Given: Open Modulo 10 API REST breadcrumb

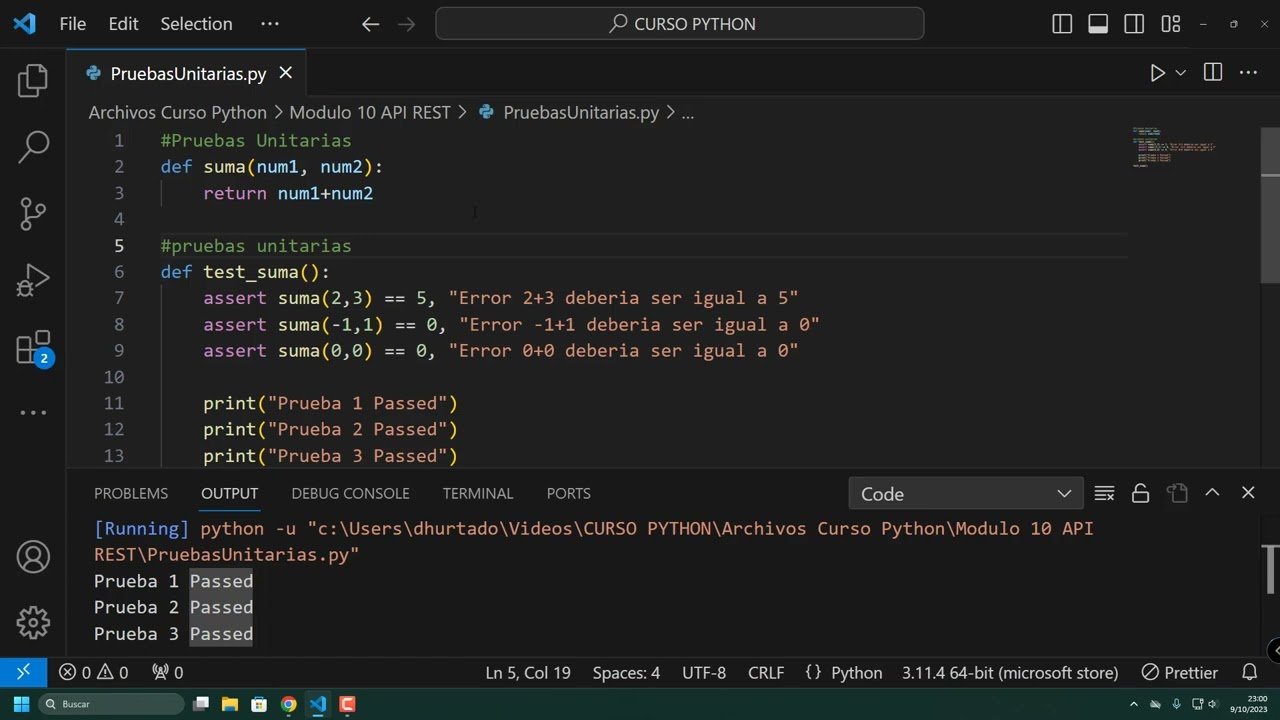Looking at the screenshot, I should pyautogui.click(x=370, y=113).
